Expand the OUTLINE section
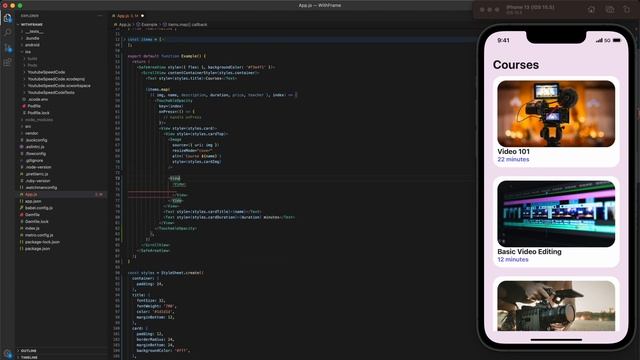The image size is (640, 360). click(x=28, y=351)
